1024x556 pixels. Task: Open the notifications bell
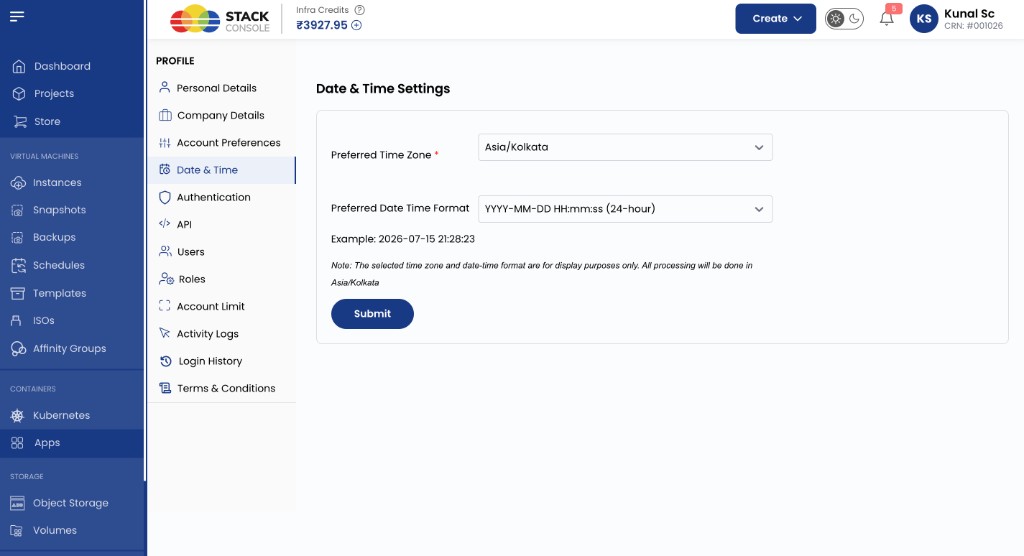886,18
